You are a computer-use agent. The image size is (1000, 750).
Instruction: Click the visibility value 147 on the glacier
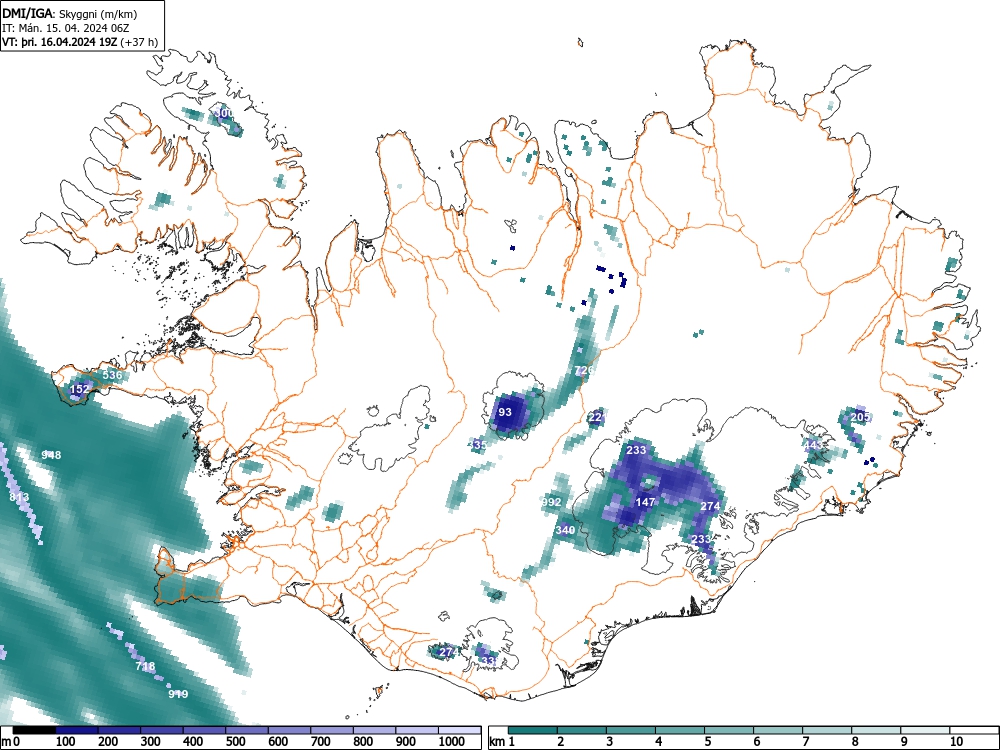pos(645,502)
